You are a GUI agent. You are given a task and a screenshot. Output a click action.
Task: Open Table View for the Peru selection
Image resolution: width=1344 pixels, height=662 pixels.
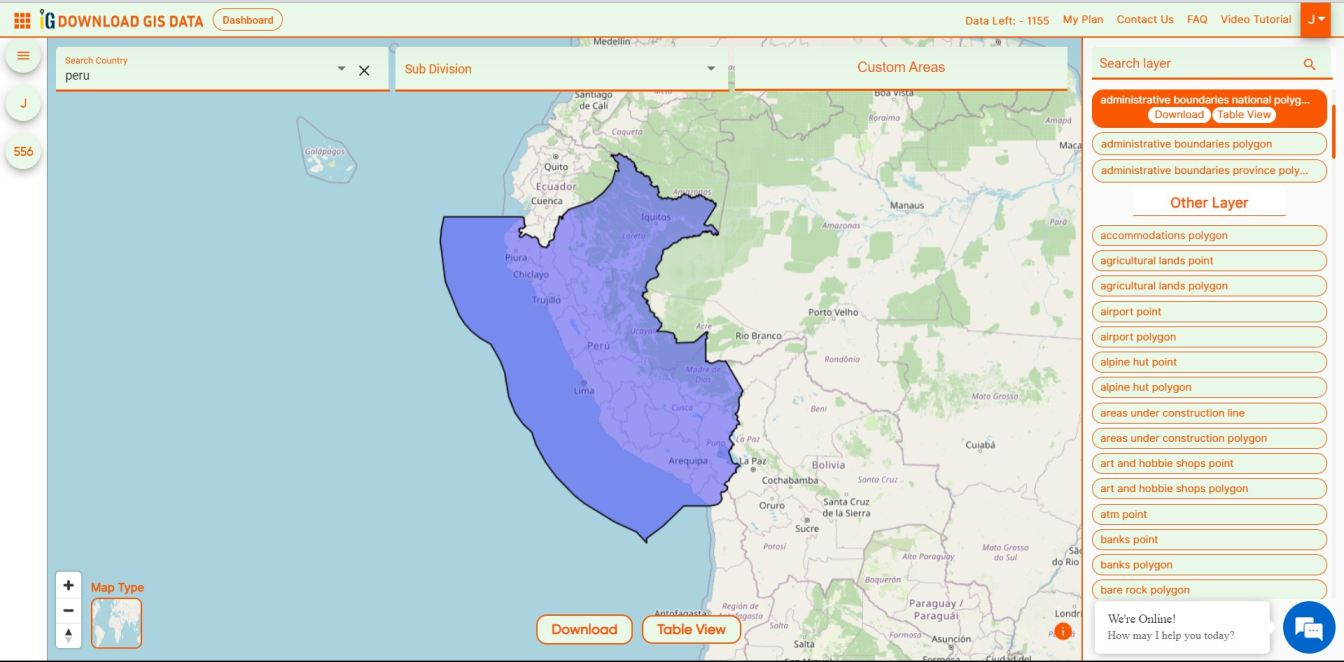coord(692,630)
